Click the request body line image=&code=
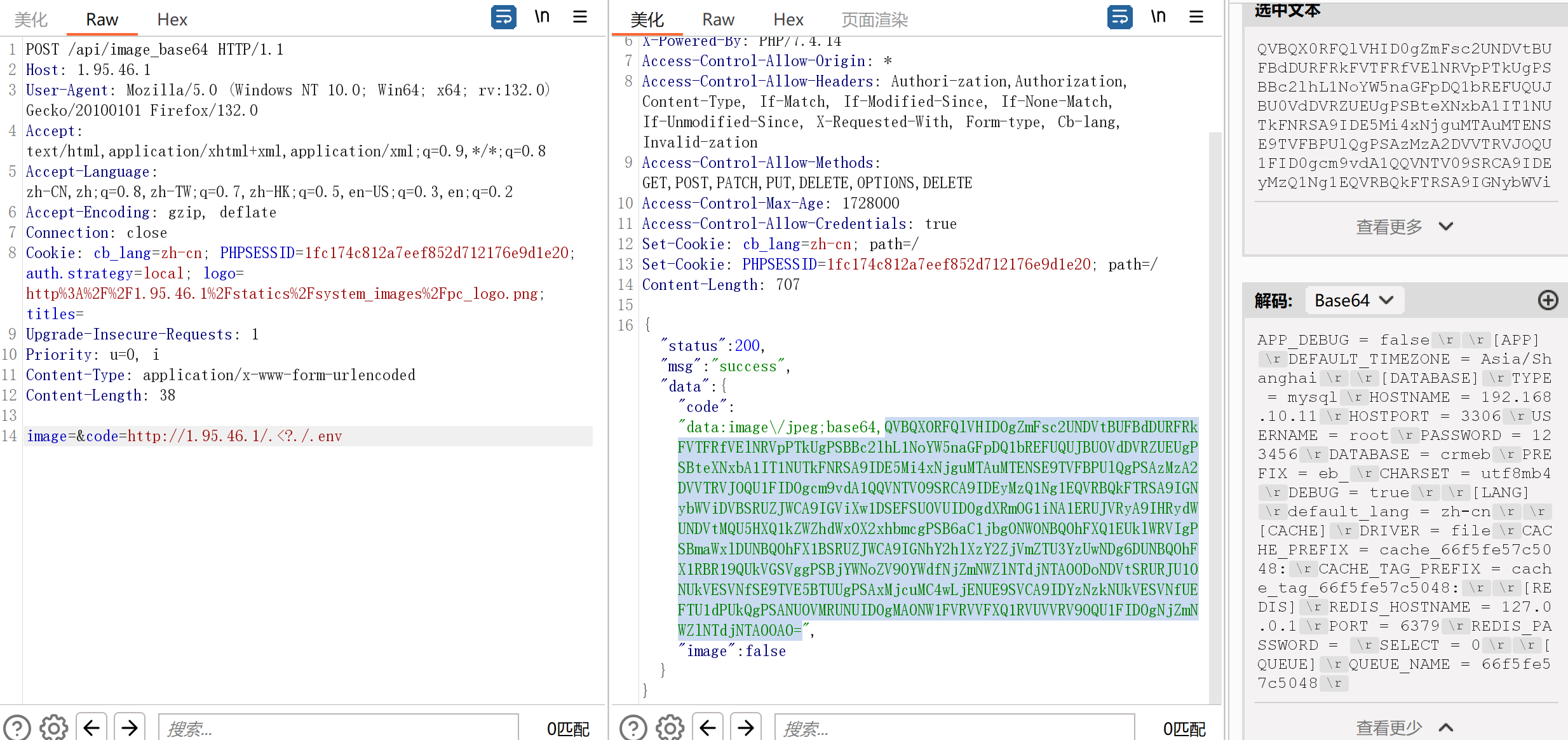Screen dimensions: 1568x740 click(x=184, y=436)
